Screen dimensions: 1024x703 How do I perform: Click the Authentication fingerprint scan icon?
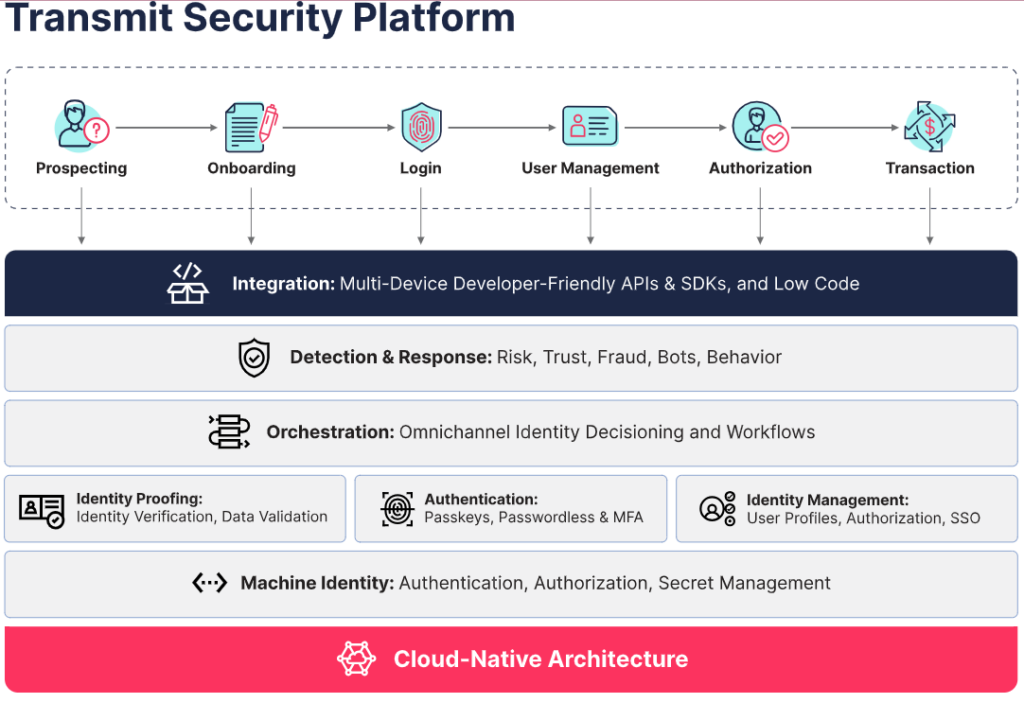point(398,508)
